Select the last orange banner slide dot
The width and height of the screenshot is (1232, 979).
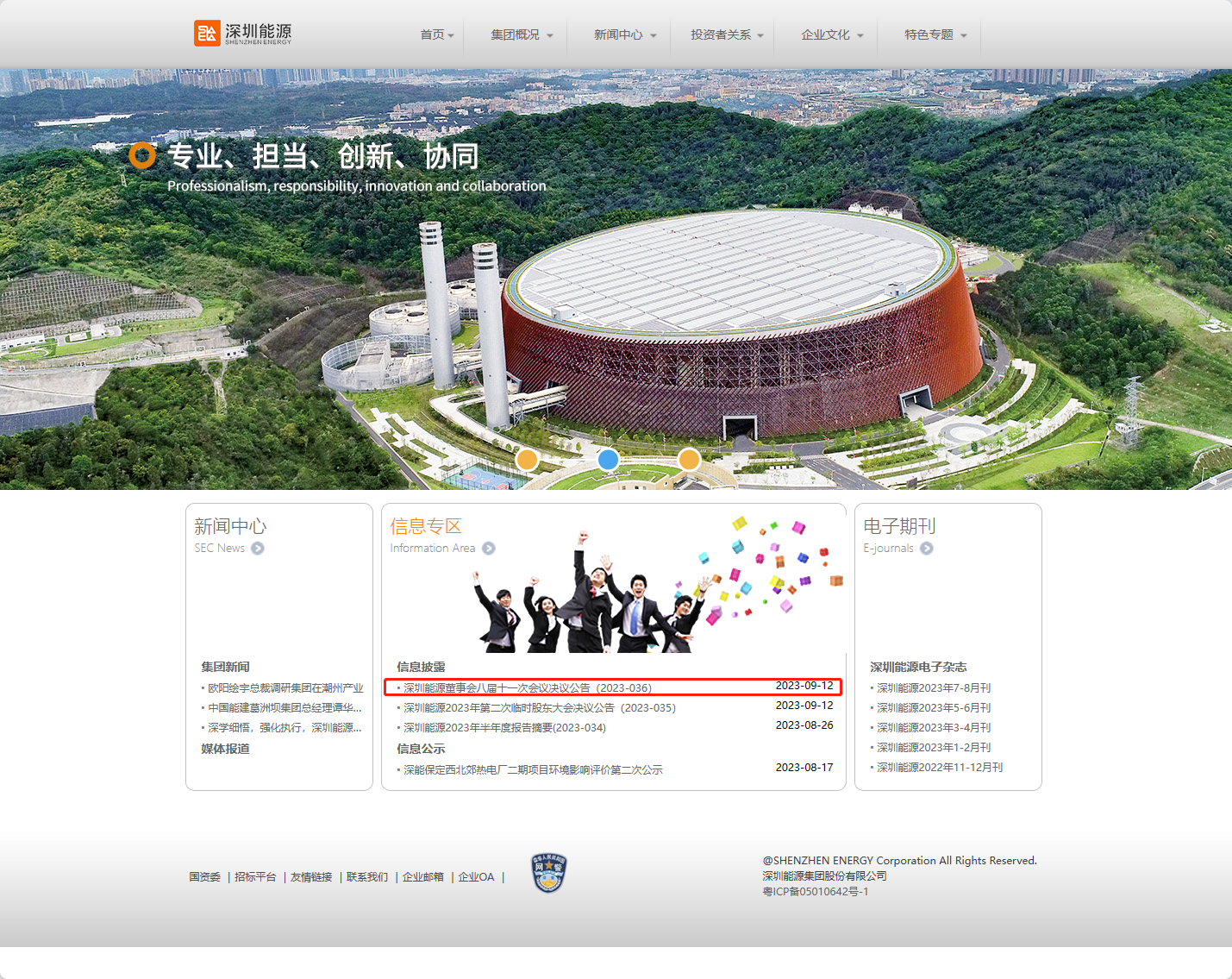click(689, 460)
